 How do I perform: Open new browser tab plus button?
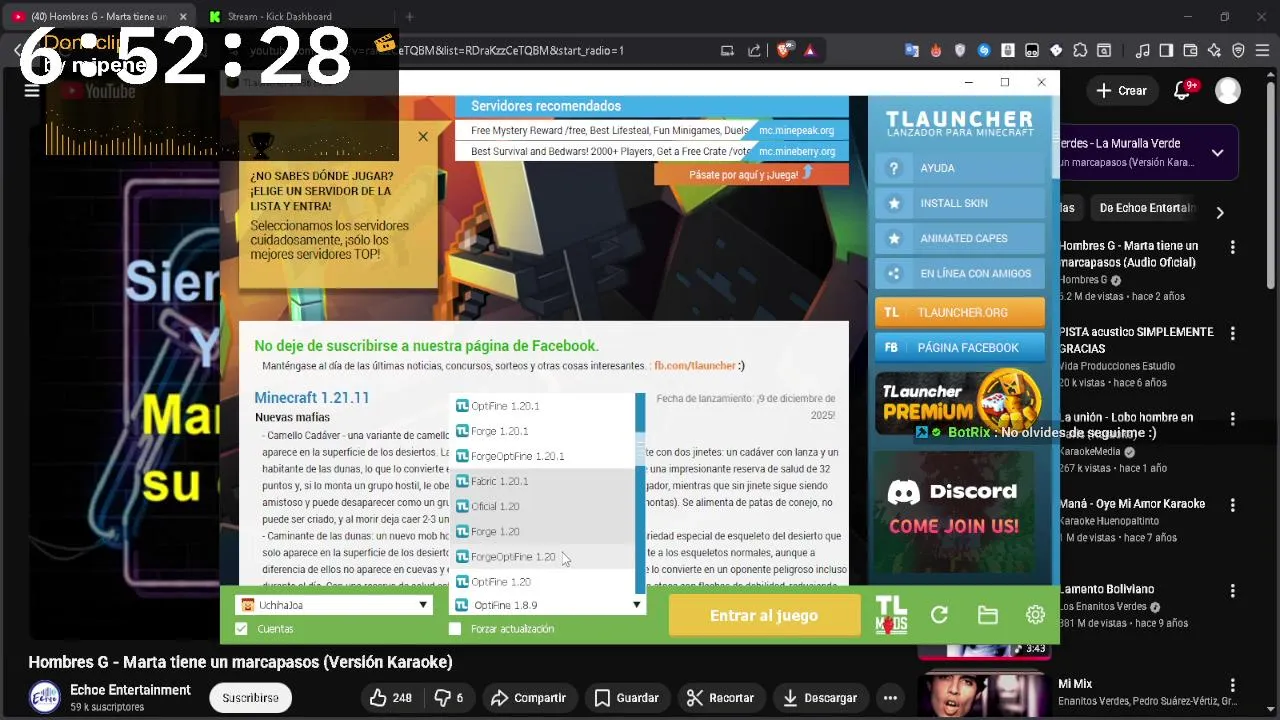(x=409, y=16)
